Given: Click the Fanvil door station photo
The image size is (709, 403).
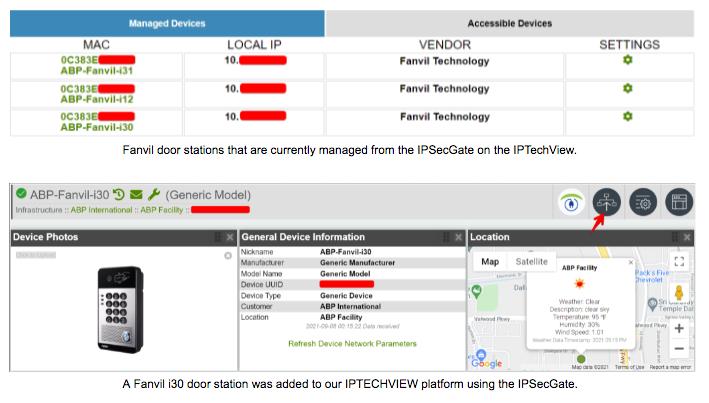Looking at the screenshot, I should click(x=121, y=309).
